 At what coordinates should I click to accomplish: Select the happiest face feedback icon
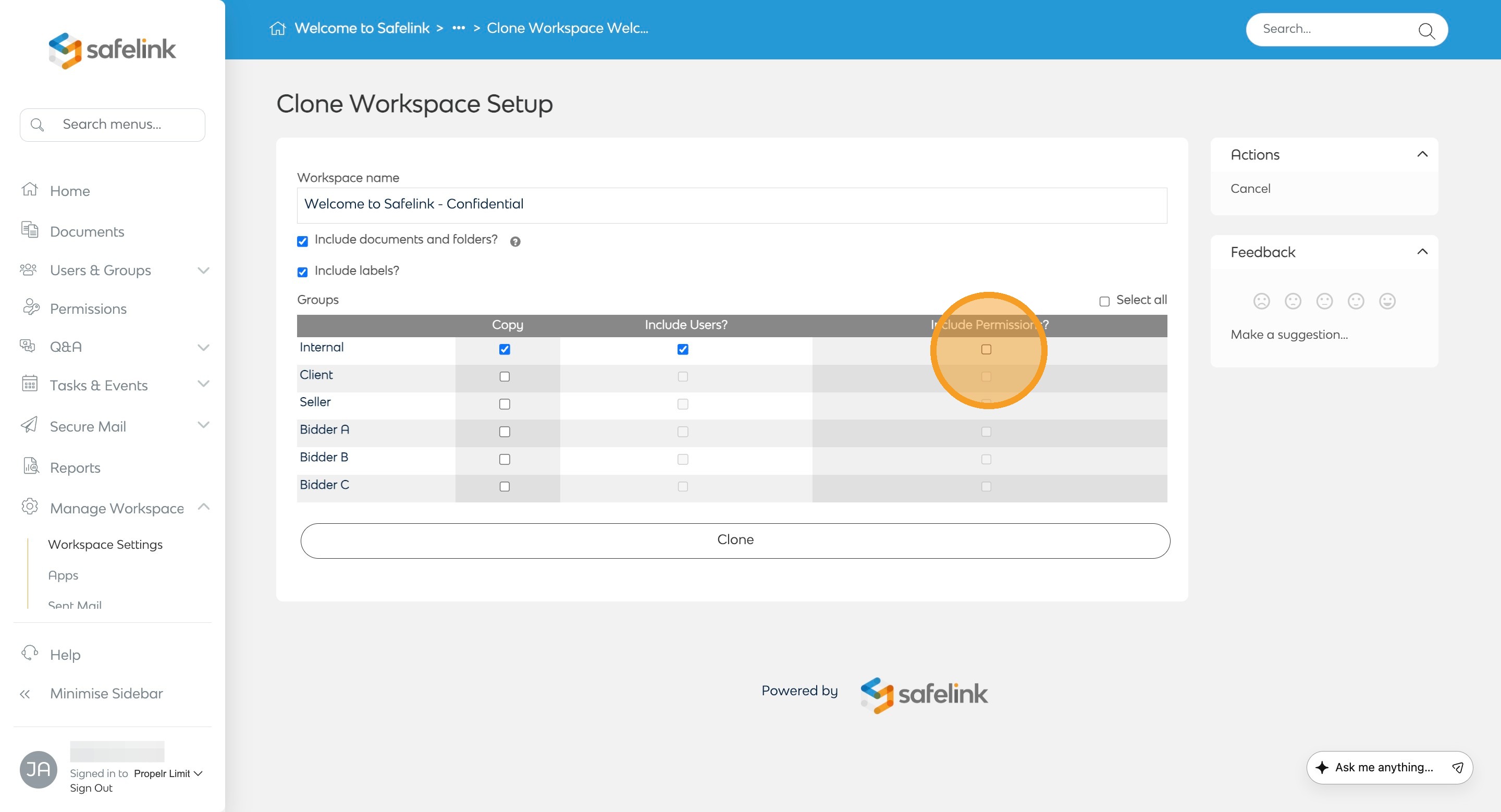[x=1387, y=301]
